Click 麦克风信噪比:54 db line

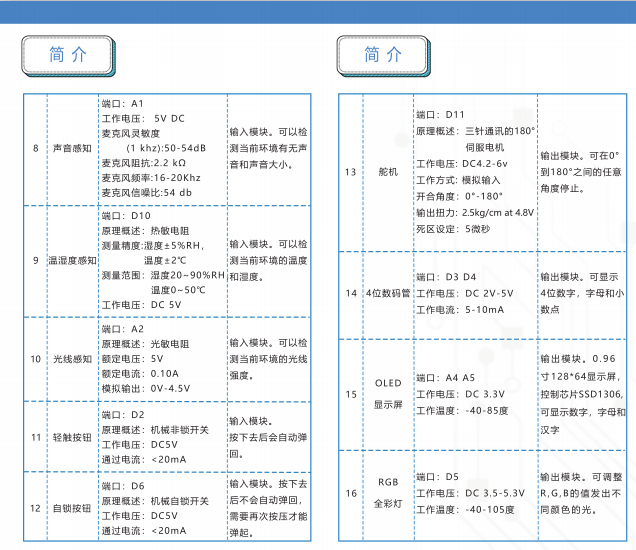coord(146,193)
